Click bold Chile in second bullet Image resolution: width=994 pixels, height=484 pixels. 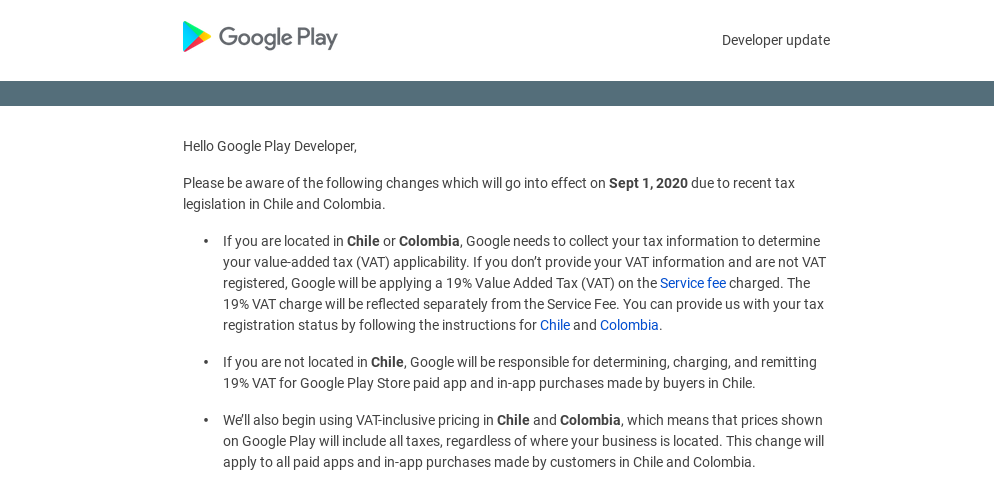[387, 362]
